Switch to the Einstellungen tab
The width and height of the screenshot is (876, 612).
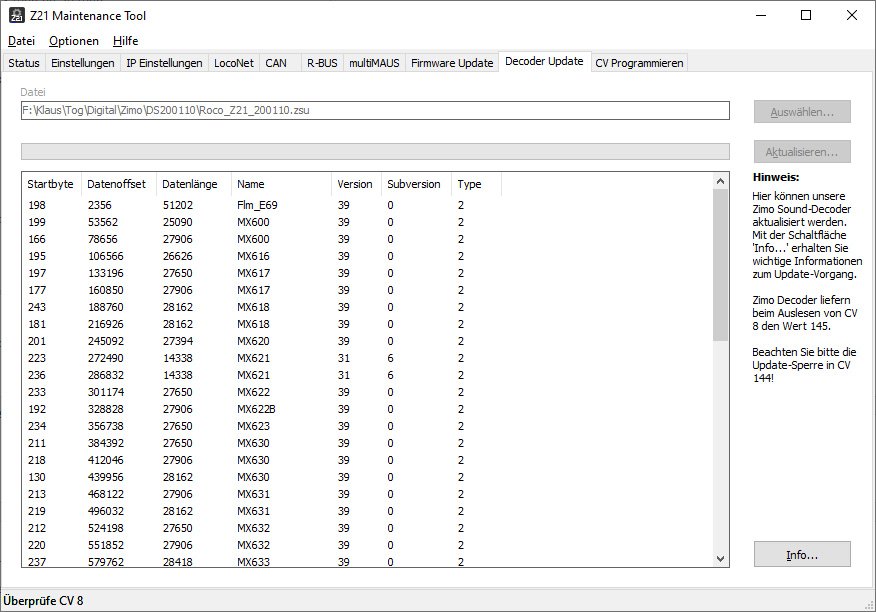83,63
